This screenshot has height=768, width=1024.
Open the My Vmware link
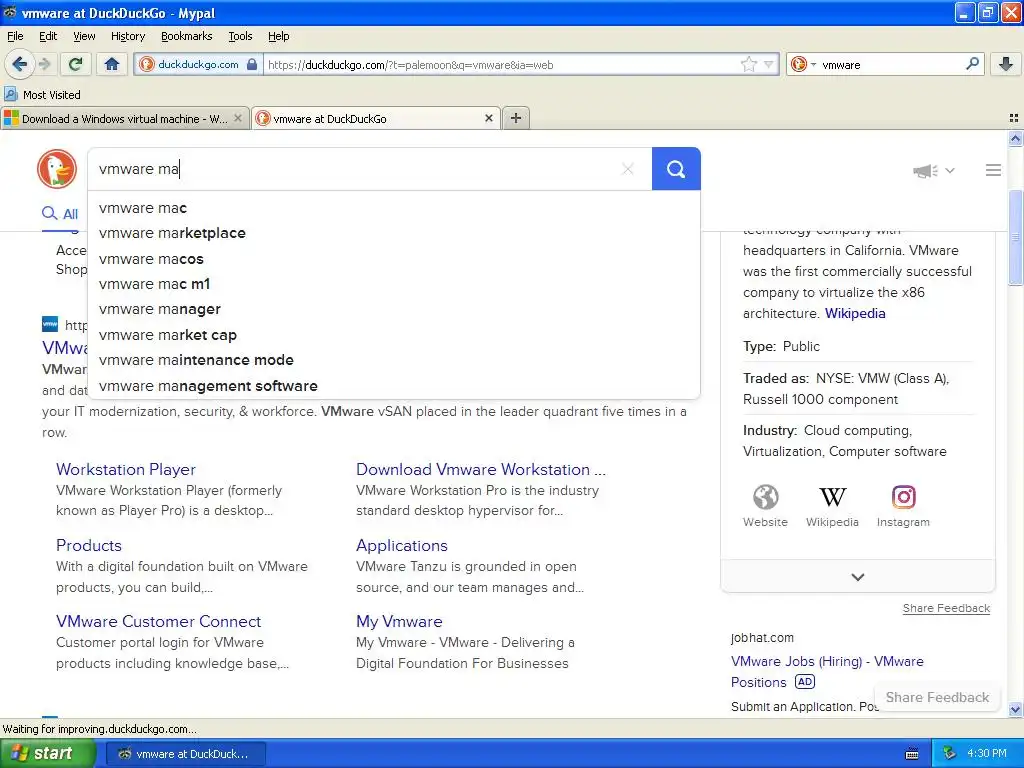coord(399,621)
